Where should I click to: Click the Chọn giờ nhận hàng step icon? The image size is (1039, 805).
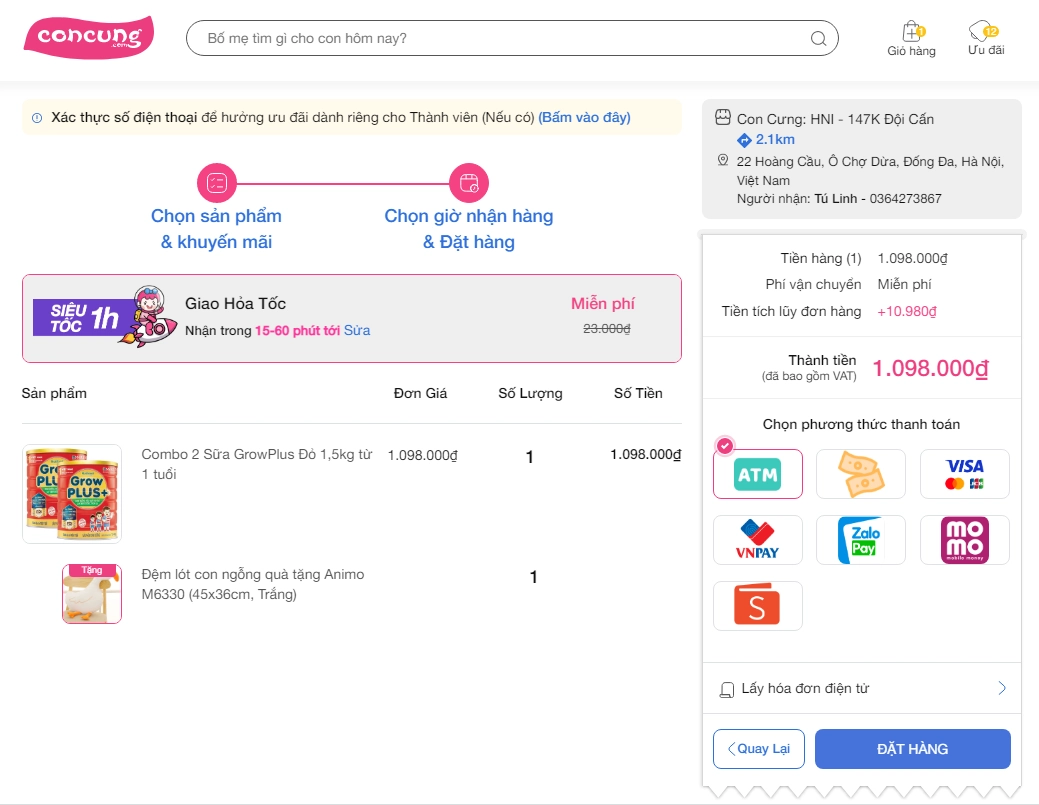[468, 183]
